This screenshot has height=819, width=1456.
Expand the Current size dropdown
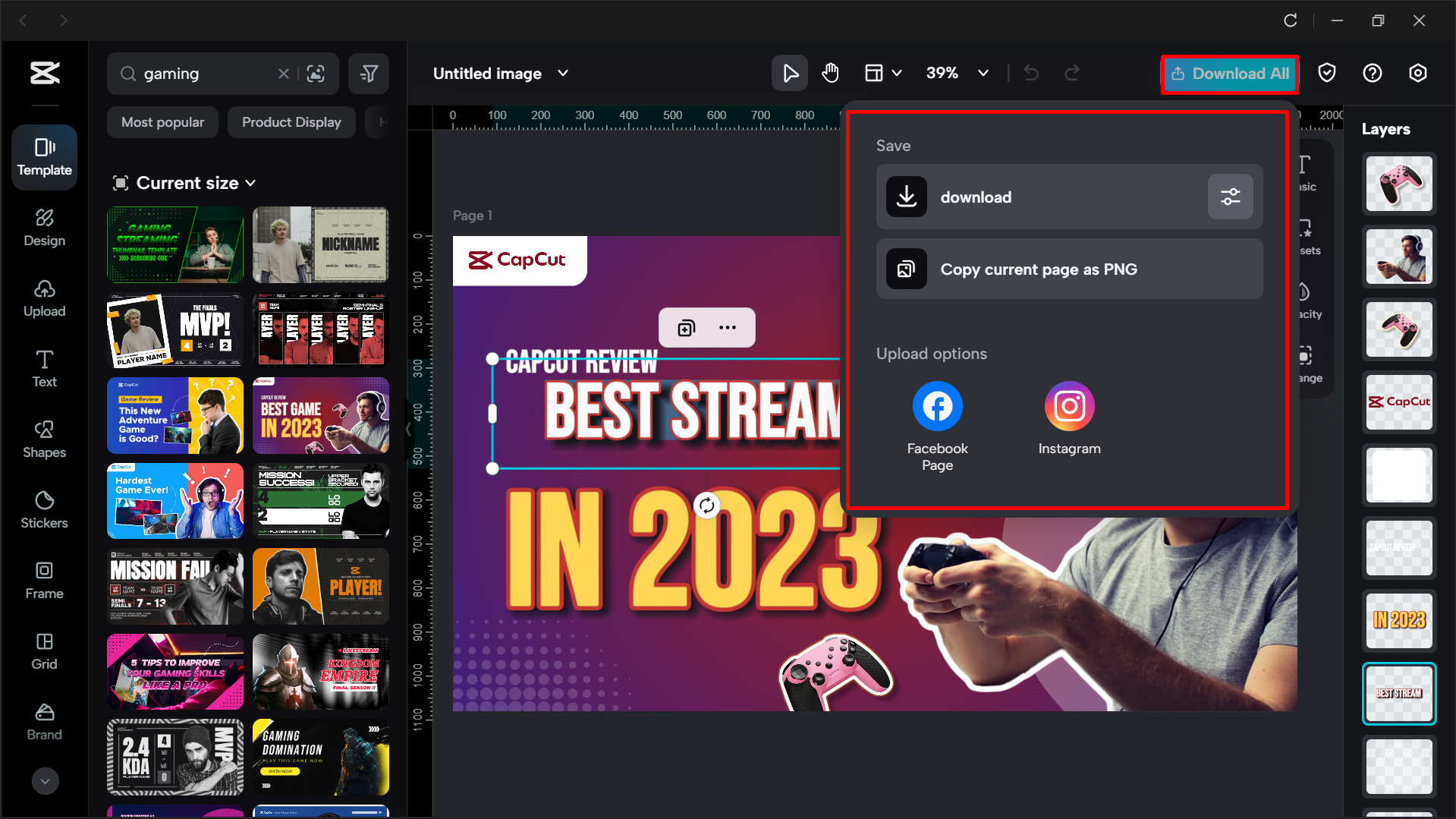coord(184,183)
